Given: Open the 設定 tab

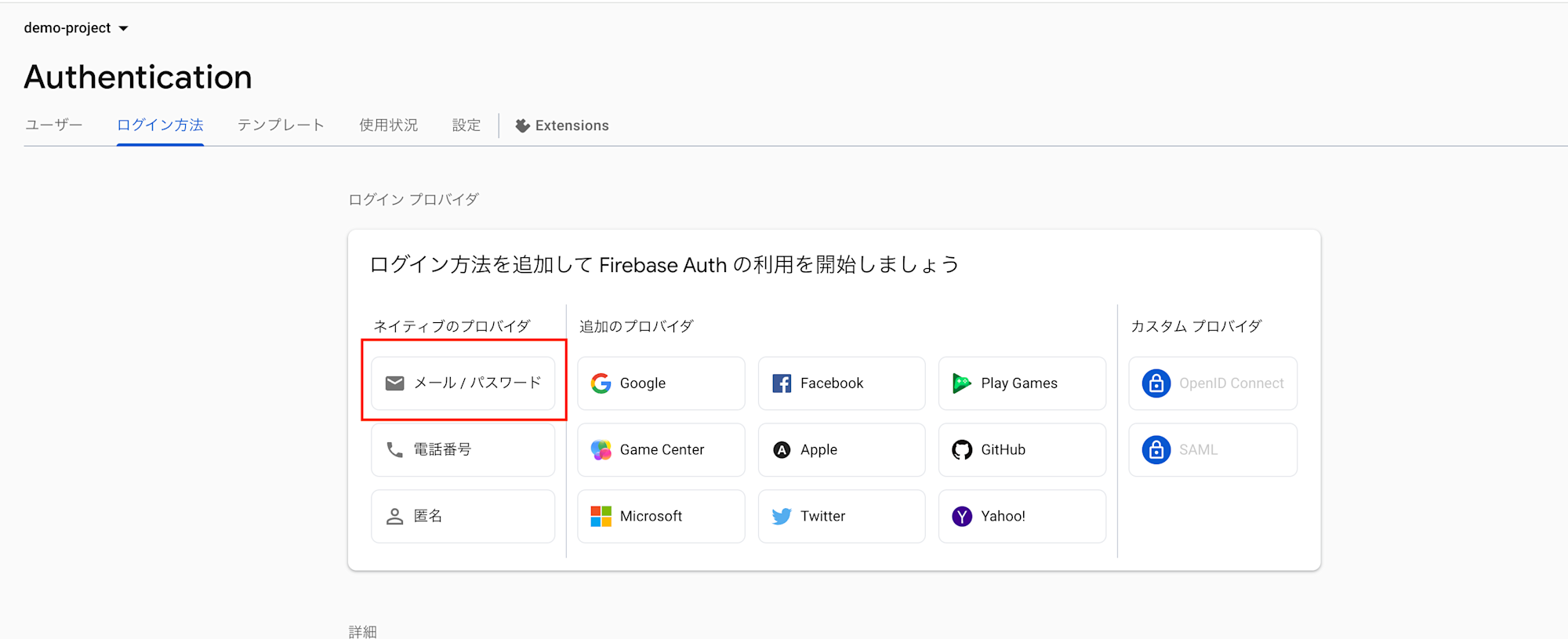Looking at the screenshot, I should pyautogui.click(x=466, y=125).
